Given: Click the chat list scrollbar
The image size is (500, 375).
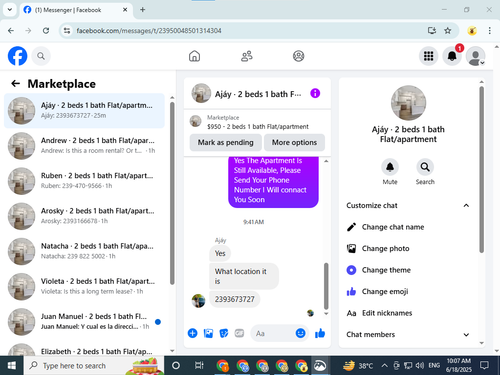Looking at the screenshot, I should coord(172,193).
